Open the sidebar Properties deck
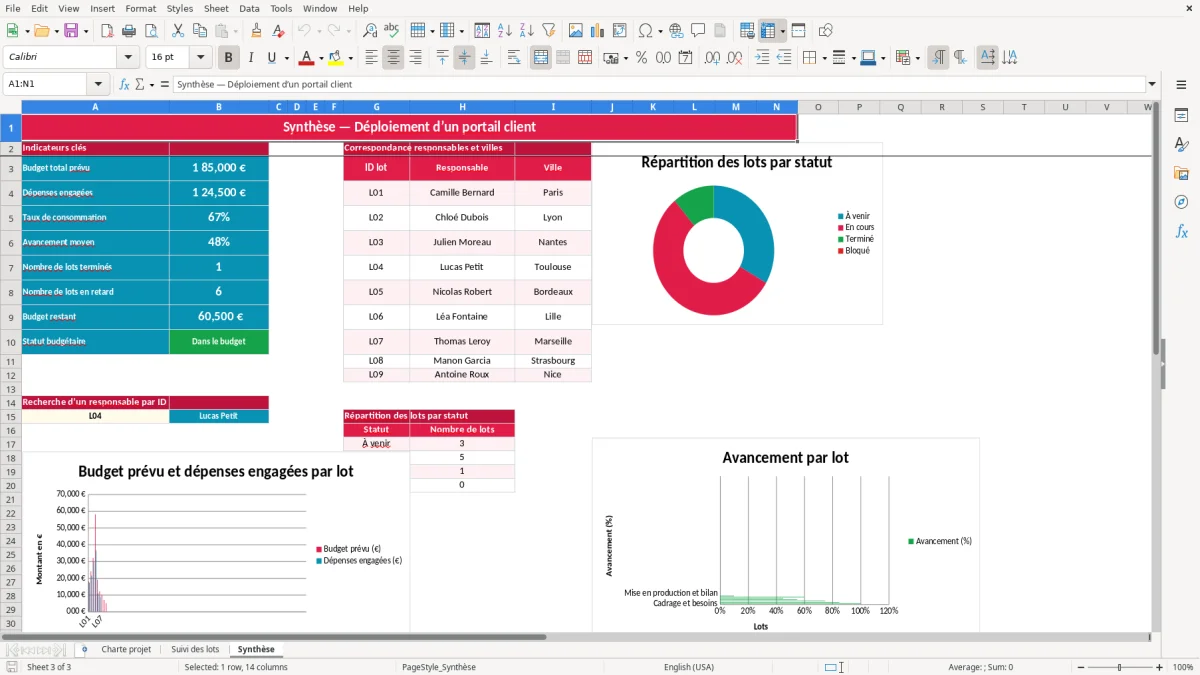The width and height of the screenshot is (1200, 675). (x=1181, y=116)
